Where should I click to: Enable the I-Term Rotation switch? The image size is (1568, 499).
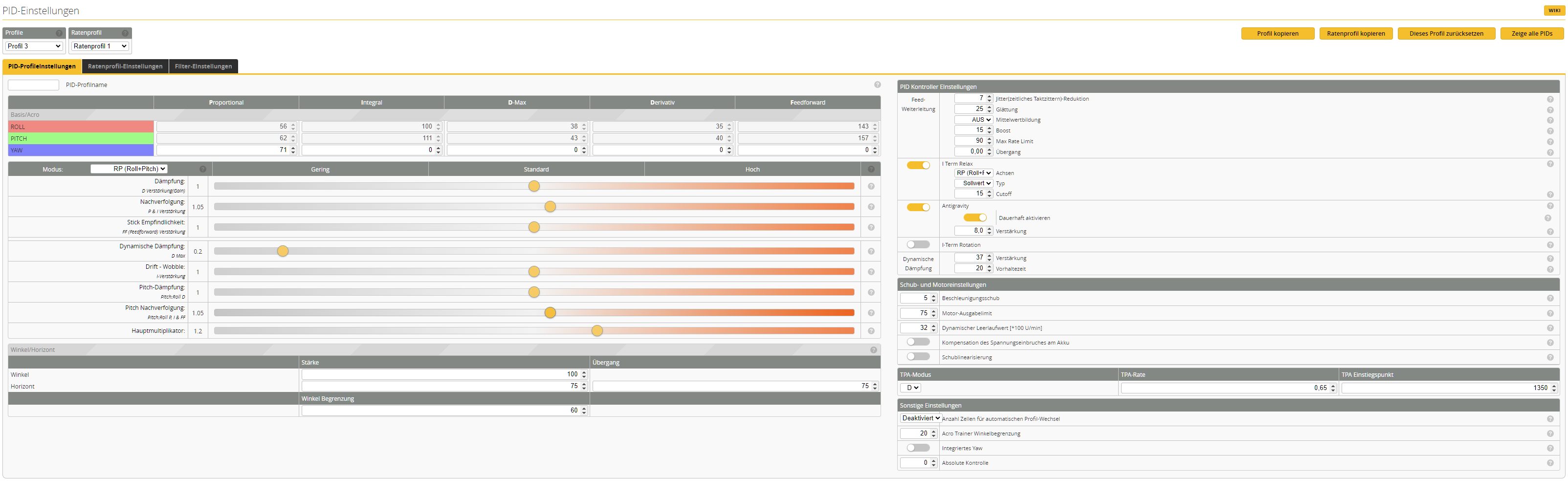click(918, 245)
